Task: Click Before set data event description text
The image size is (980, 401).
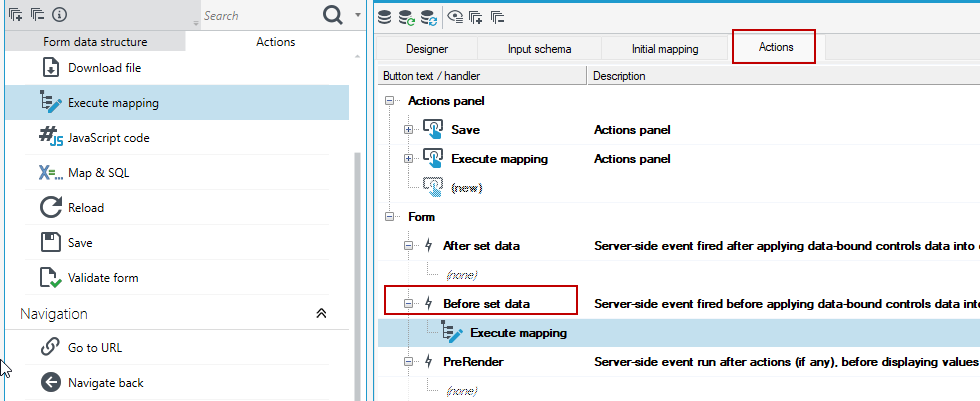Action: click(786, 304)
